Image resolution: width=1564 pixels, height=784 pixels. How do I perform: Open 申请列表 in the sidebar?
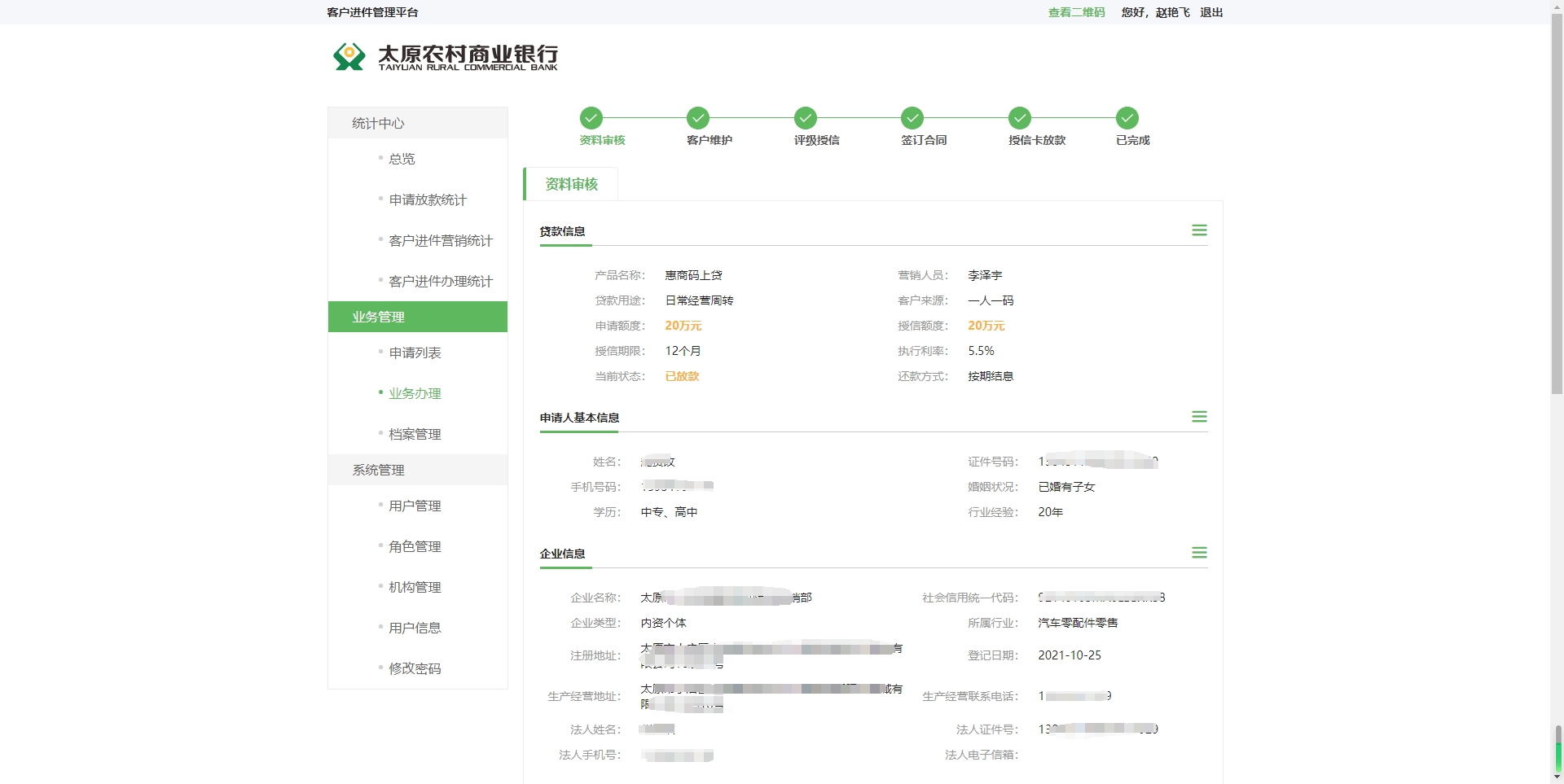(x=415, y=353)
